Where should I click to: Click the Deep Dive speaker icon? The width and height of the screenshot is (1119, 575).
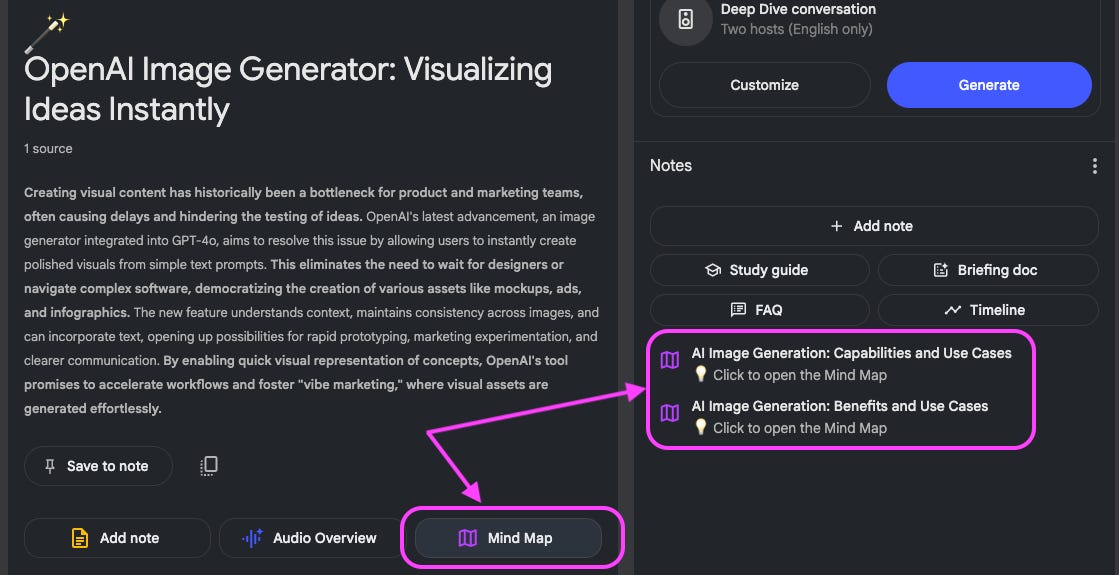click(x=685, y=19)
